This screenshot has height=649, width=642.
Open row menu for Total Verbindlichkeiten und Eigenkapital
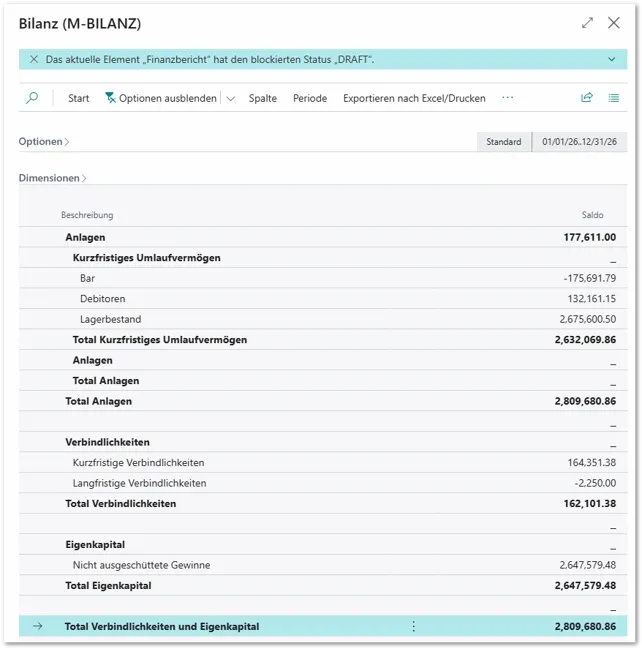[413, 626]
